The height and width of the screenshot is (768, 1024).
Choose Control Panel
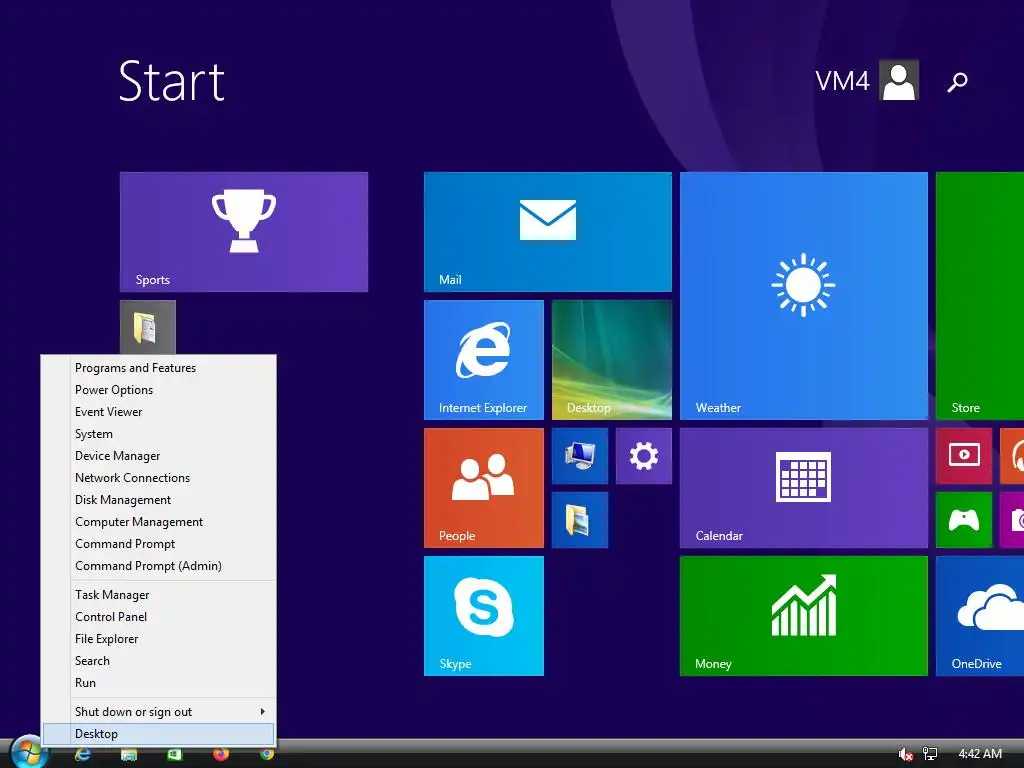click(159, 616)
